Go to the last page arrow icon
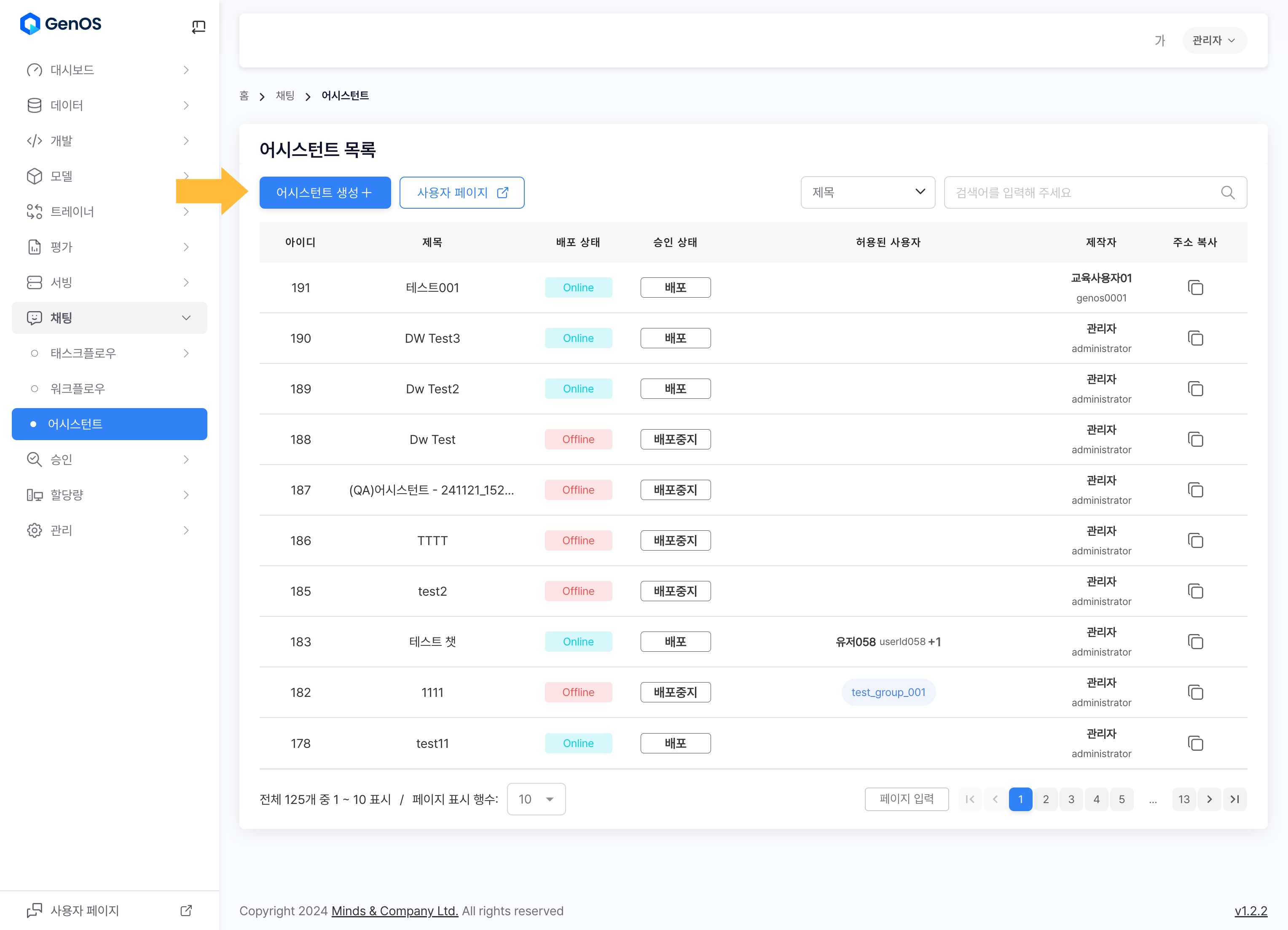 coord(1234,799)
